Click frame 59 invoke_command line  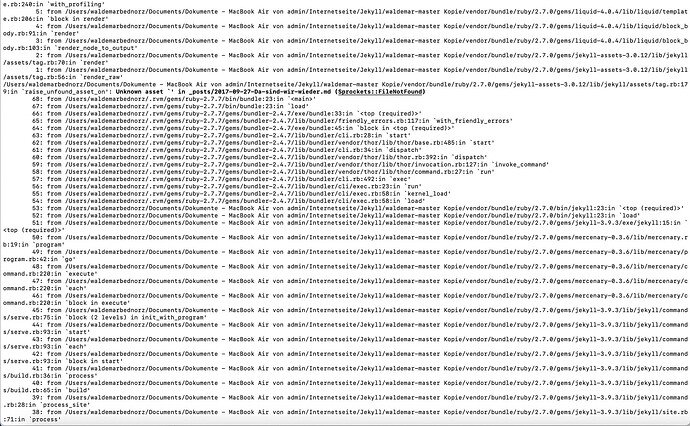[290, 164]
